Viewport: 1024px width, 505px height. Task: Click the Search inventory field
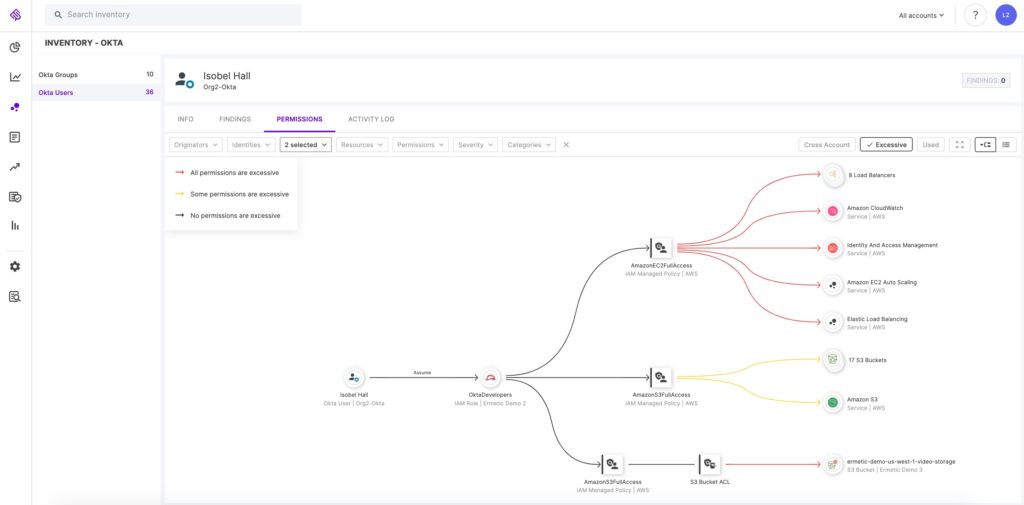pos(173,14)
